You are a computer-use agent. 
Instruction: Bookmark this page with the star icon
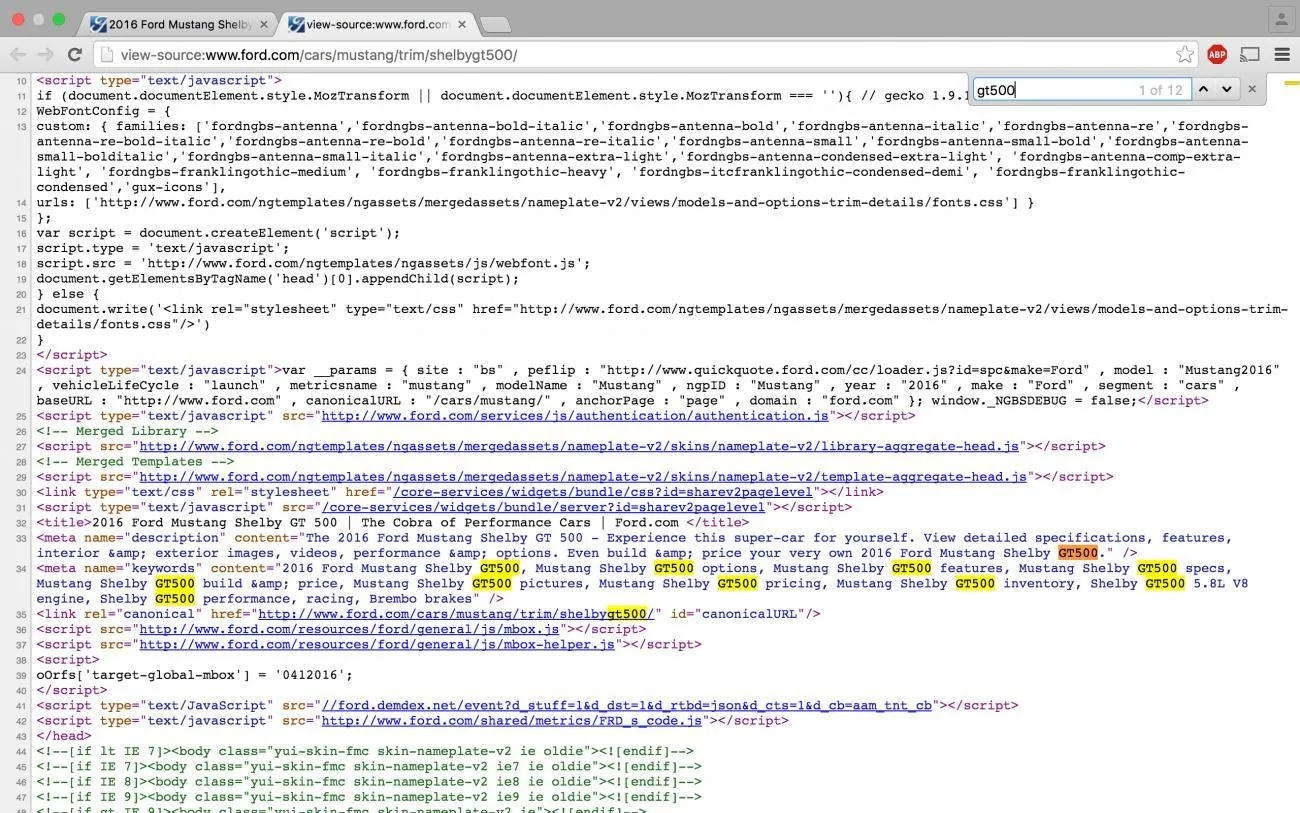point(1185,55)
